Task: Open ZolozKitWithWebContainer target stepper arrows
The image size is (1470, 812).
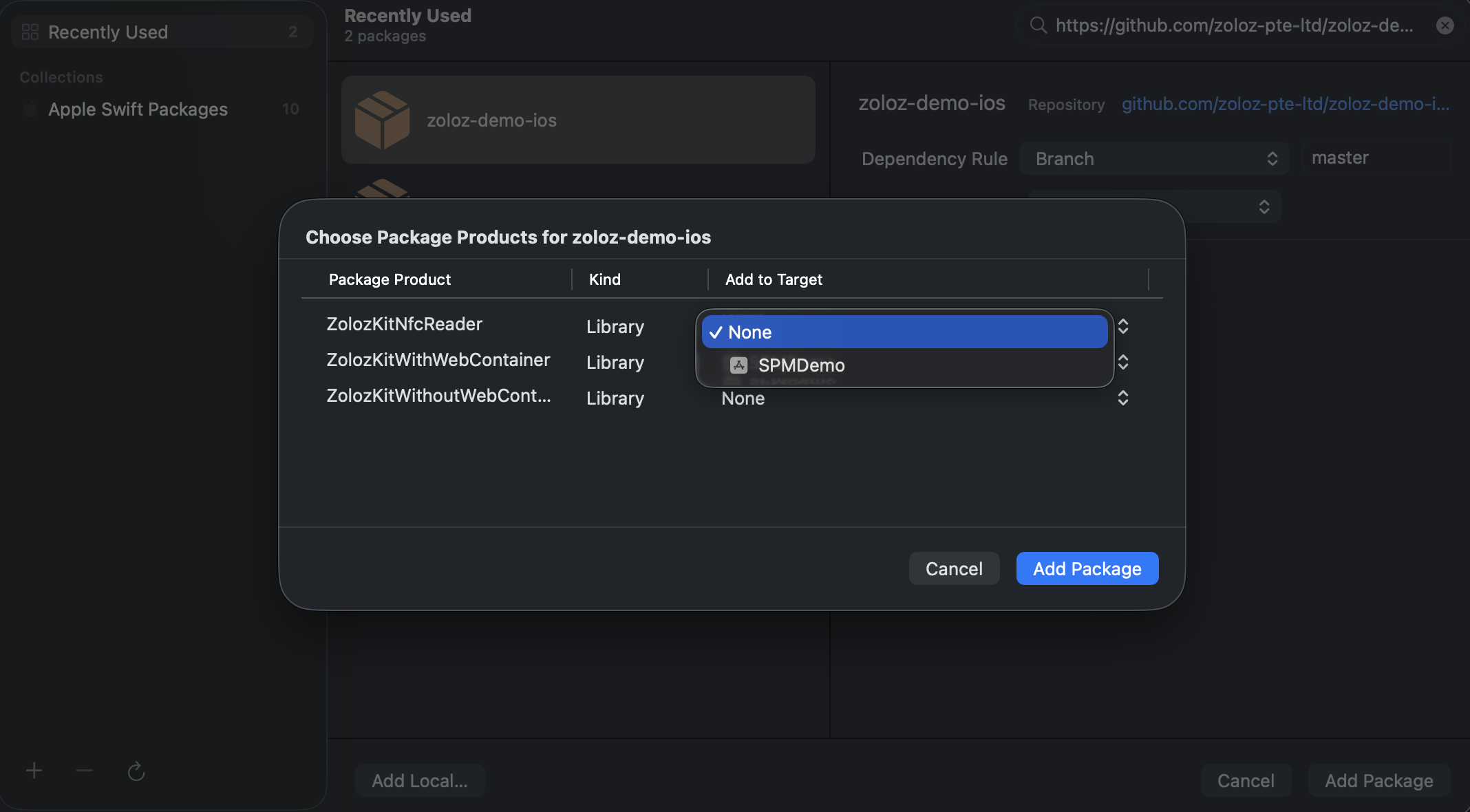Action: pos(1122,362)
